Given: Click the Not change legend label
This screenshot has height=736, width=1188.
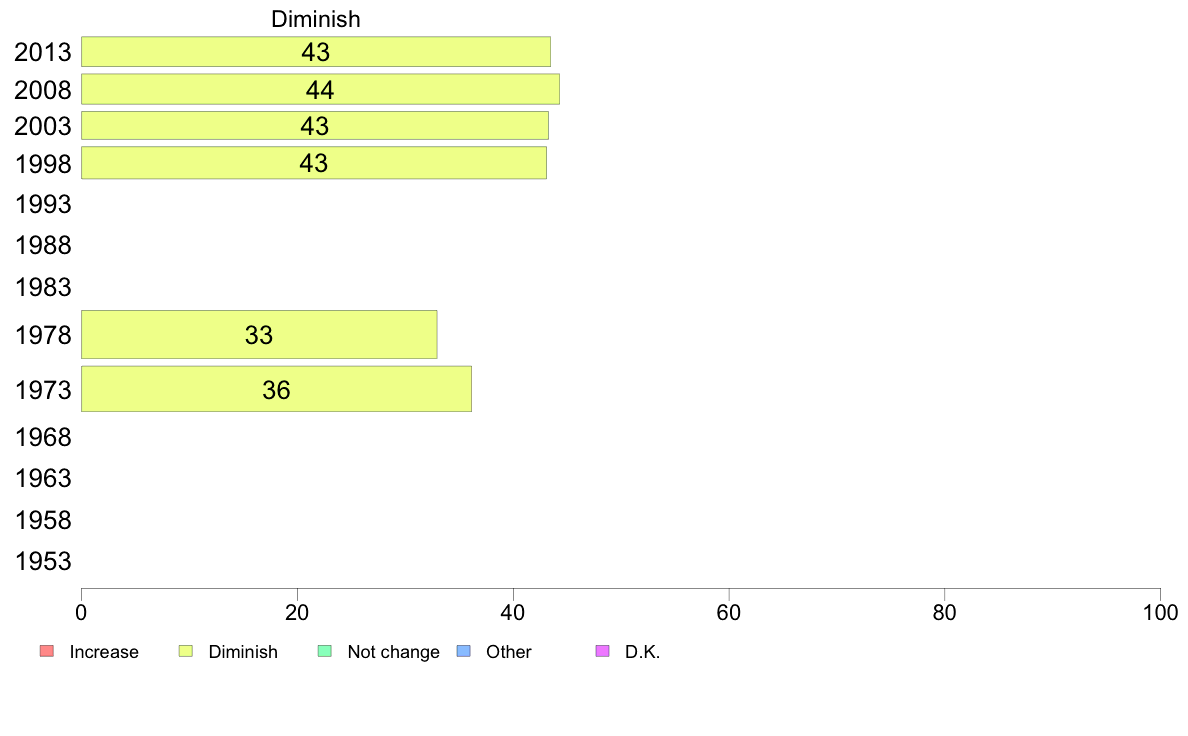Looking at the screenshot, I should (393, 652).
